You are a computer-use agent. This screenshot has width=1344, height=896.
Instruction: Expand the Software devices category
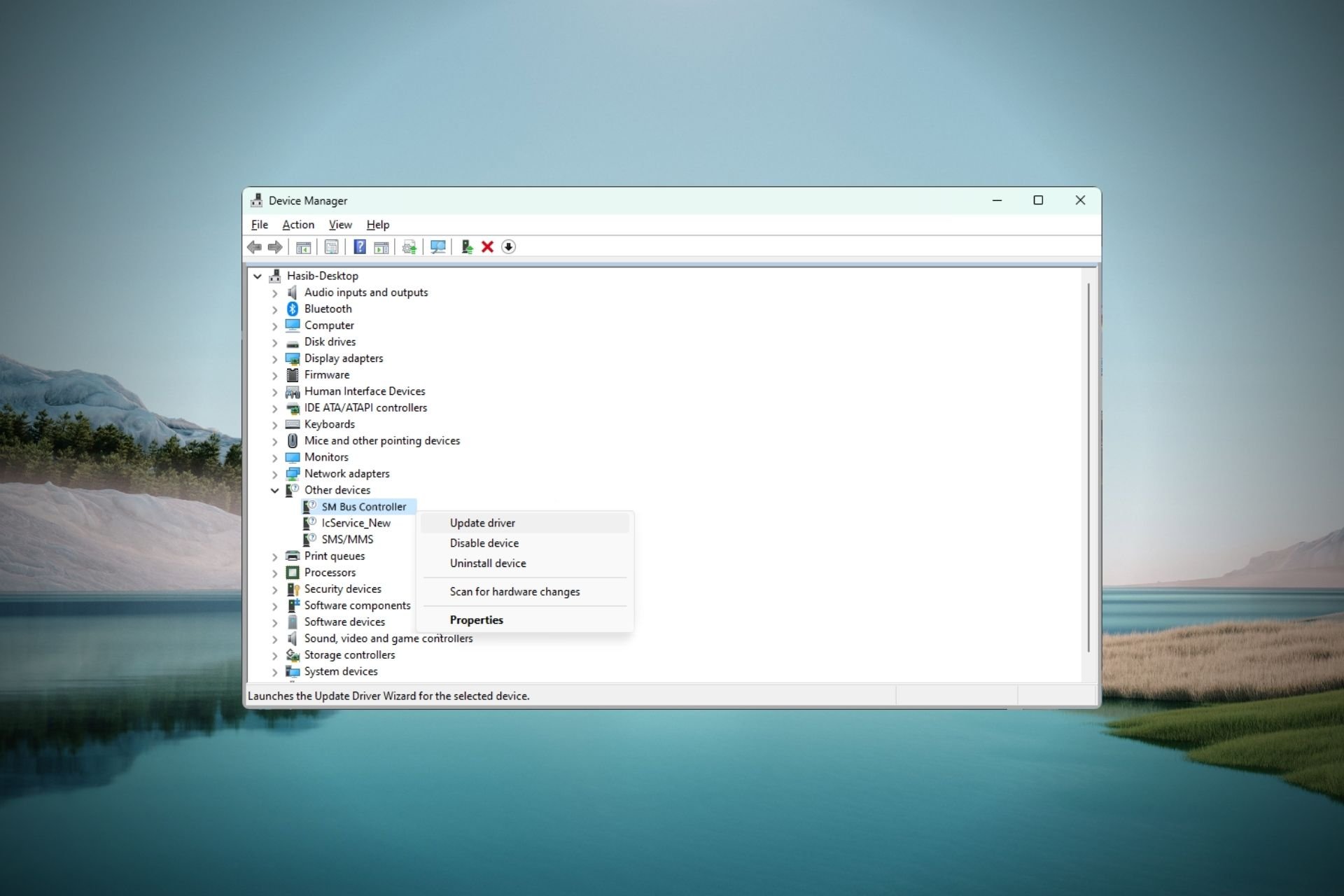click(274, 622)
